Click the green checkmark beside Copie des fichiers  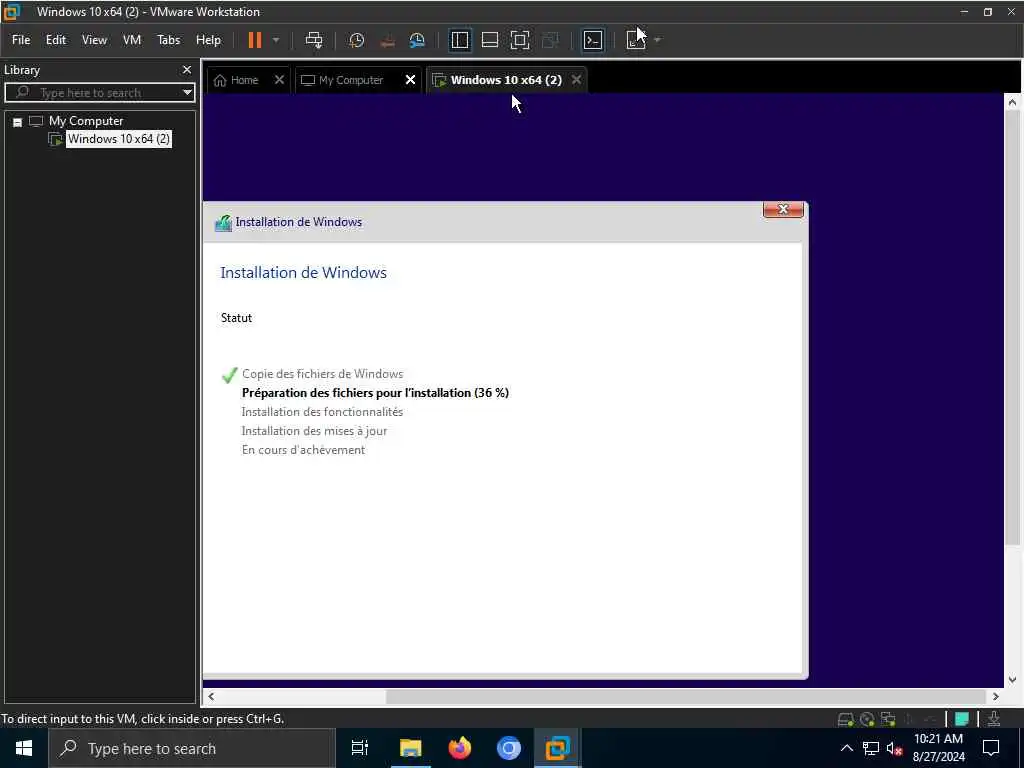(229, 375)
